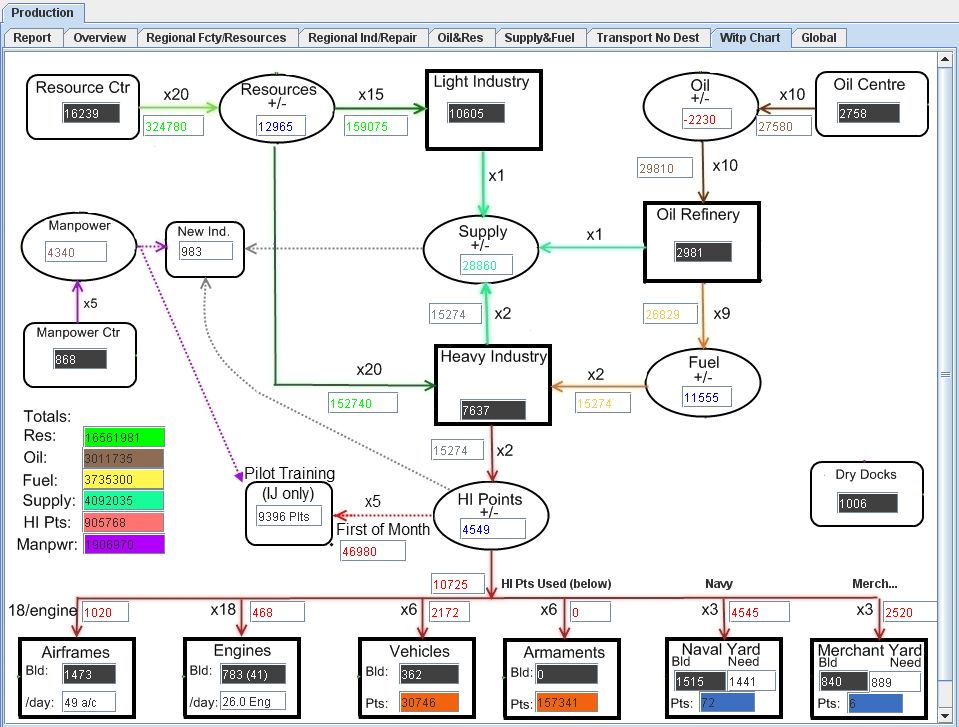
Task: Click the green Res total swatch
Action: coord(124,437)
